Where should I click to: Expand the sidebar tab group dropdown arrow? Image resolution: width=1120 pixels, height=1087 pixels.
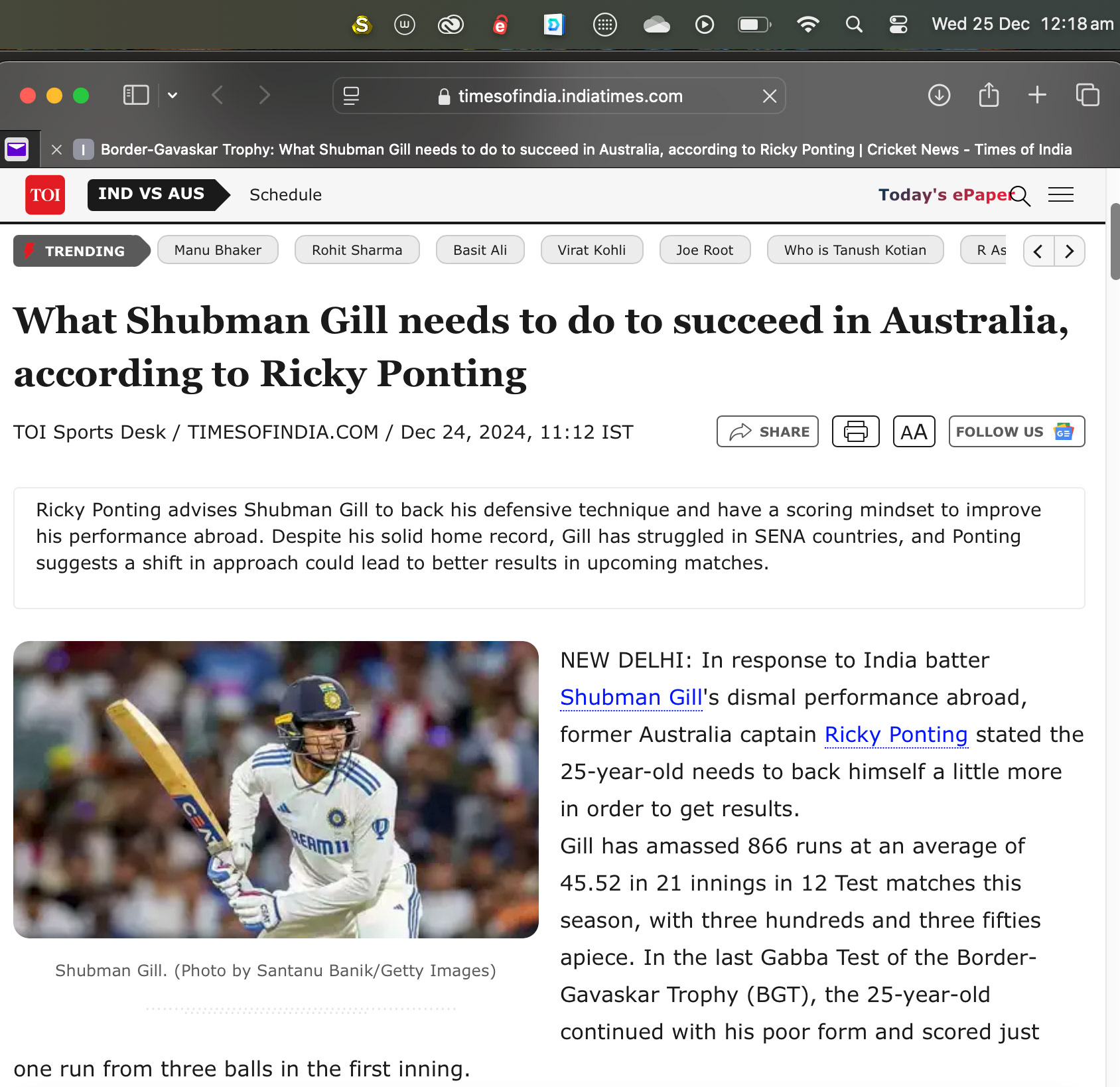[173, 96]
